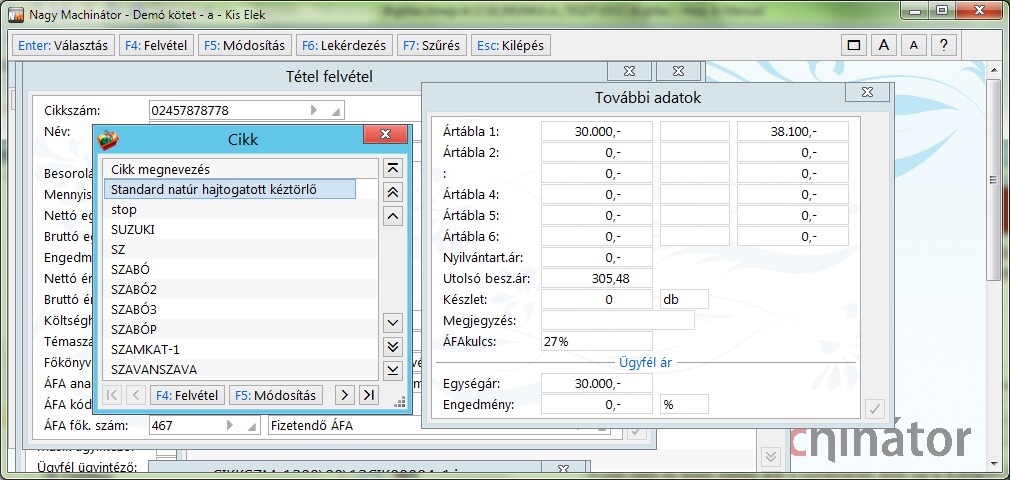Select the SUZUKI row
Viewport: 1010px width, 480px height.
pyautogui.click(x=240, y=229)
